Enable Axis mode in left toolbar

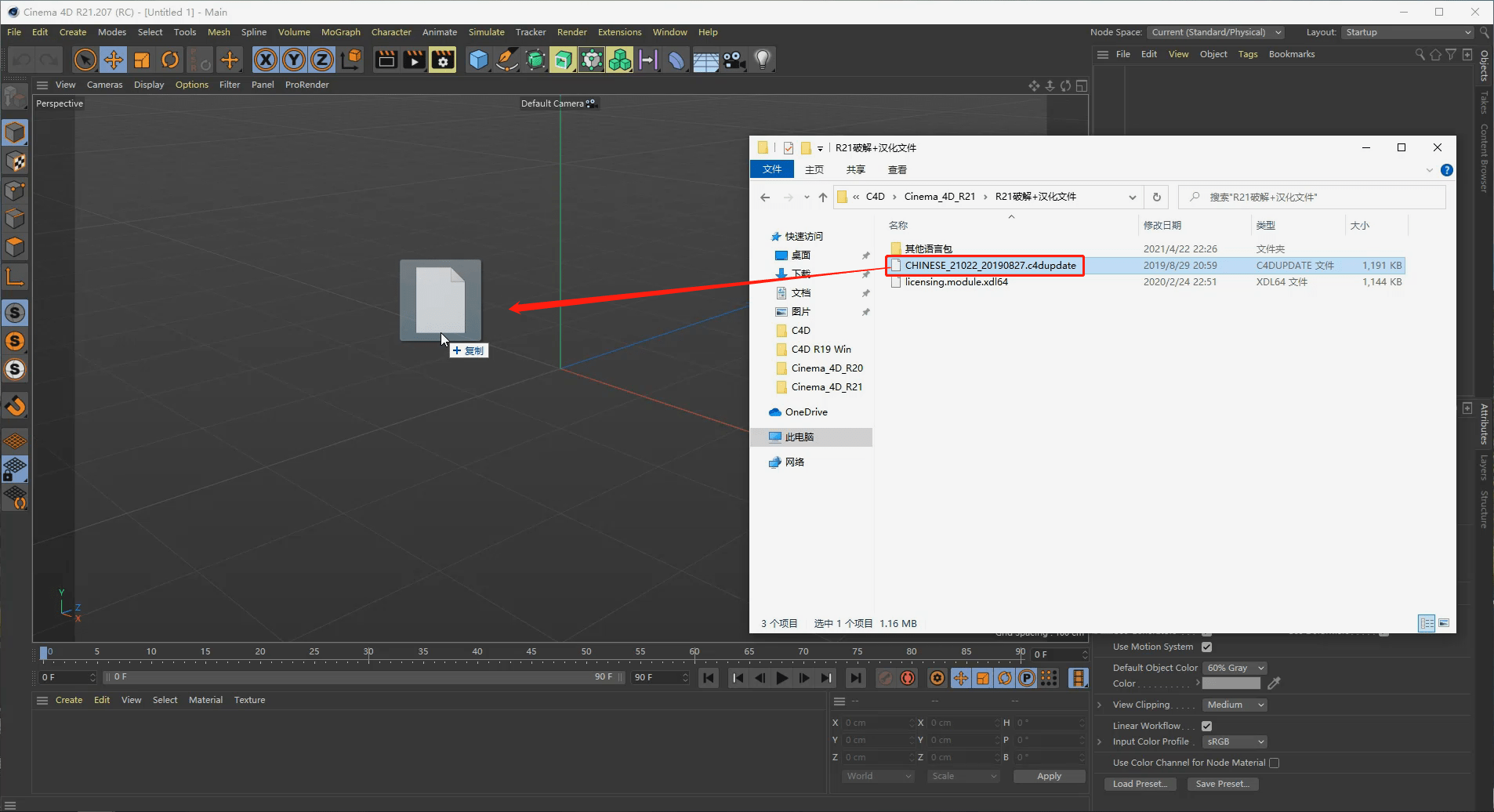pos(15,276)
